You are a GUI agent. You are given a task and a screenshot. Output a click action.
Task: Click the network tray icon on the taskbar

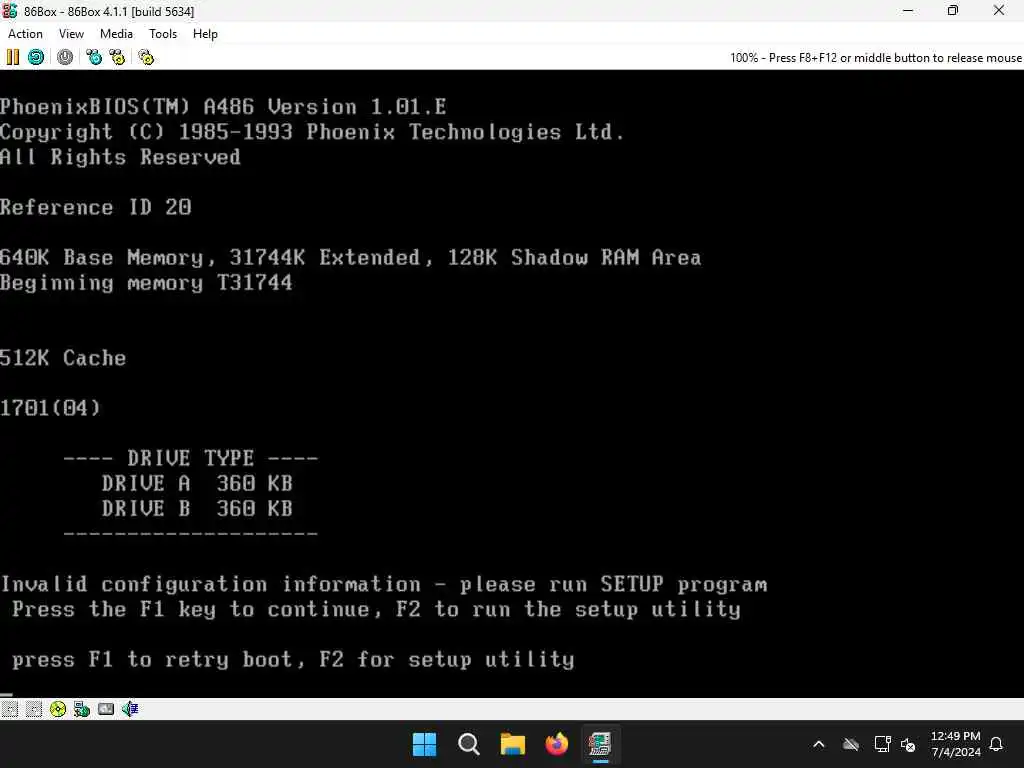(x=882, y=744)
